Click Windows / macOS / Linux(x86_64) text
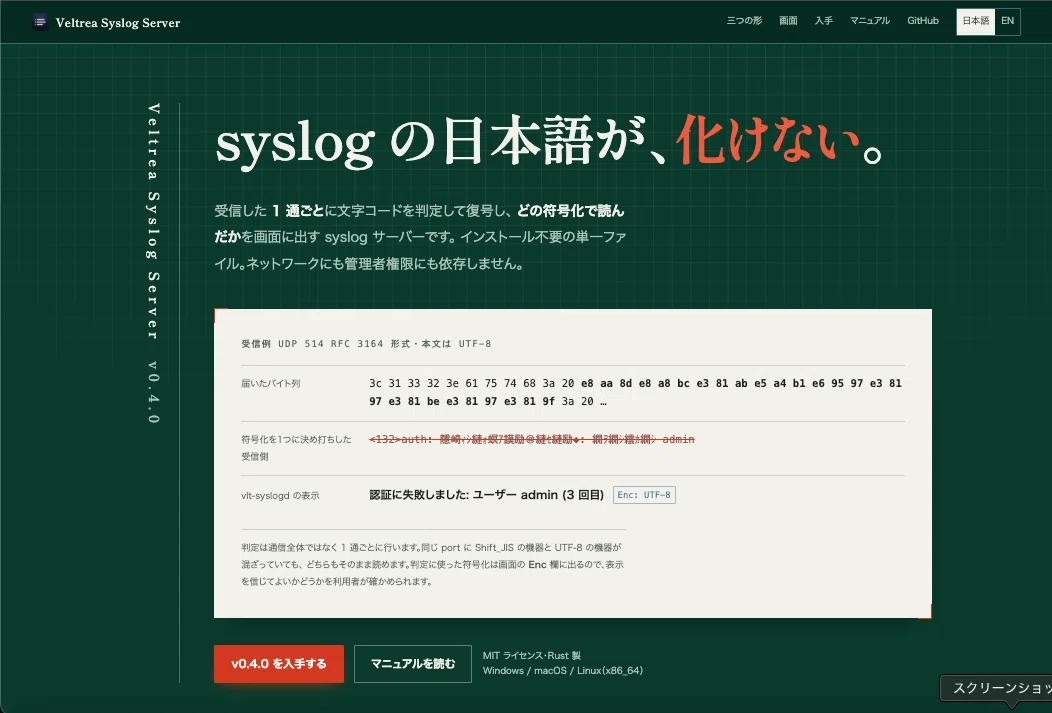Viewport: 1052px width, 713px height. [563, 671]
